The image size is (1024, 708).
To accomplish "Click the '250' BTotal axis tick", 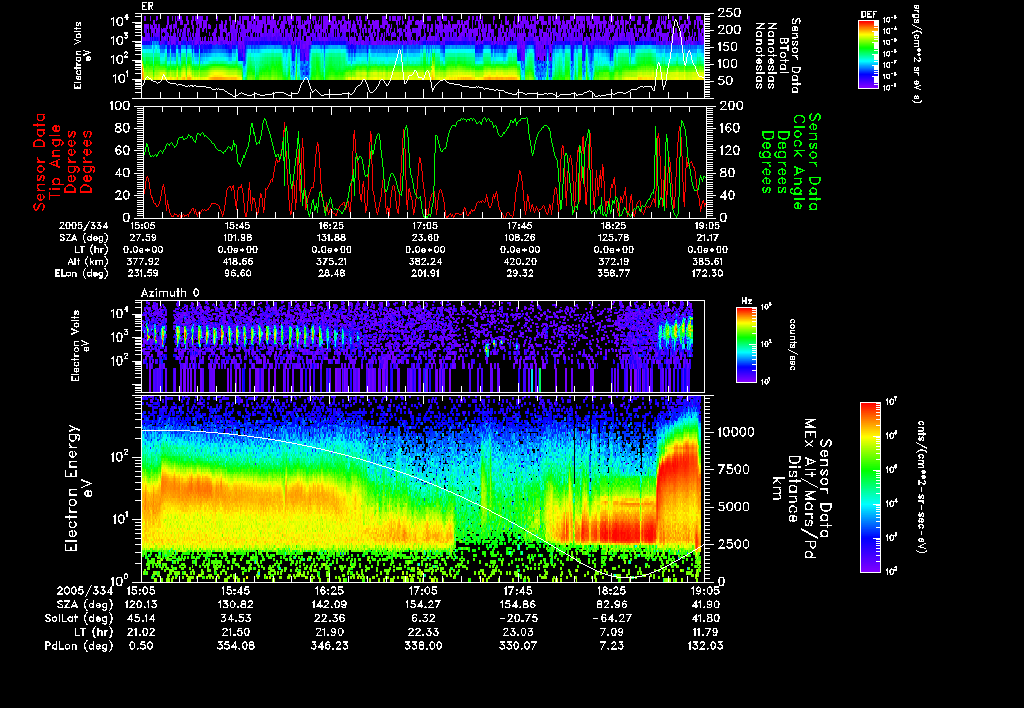I will click(729, 12).
